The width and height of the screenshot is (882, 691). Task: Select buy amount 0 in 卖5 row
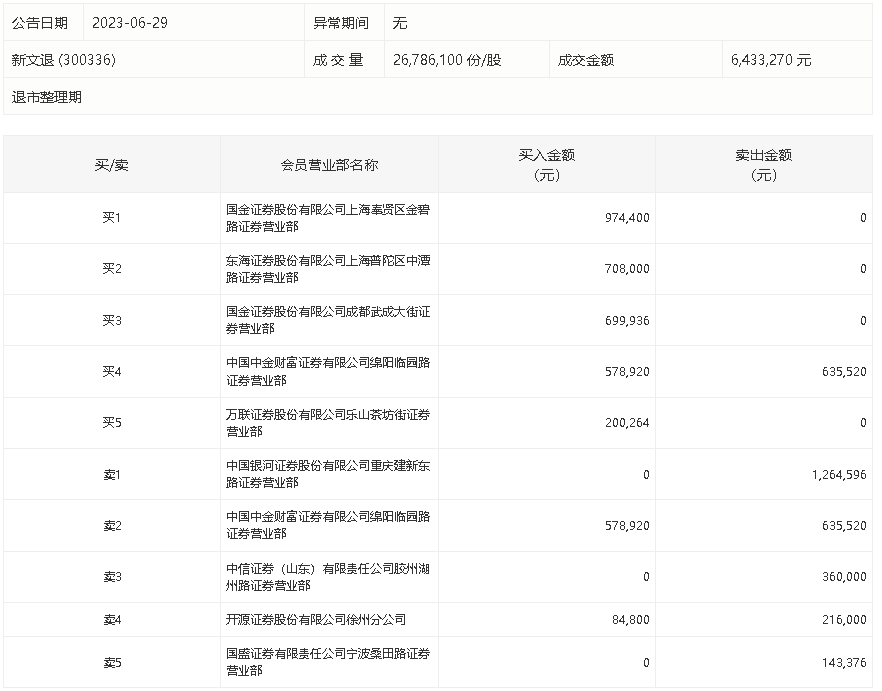click(646, 663)
